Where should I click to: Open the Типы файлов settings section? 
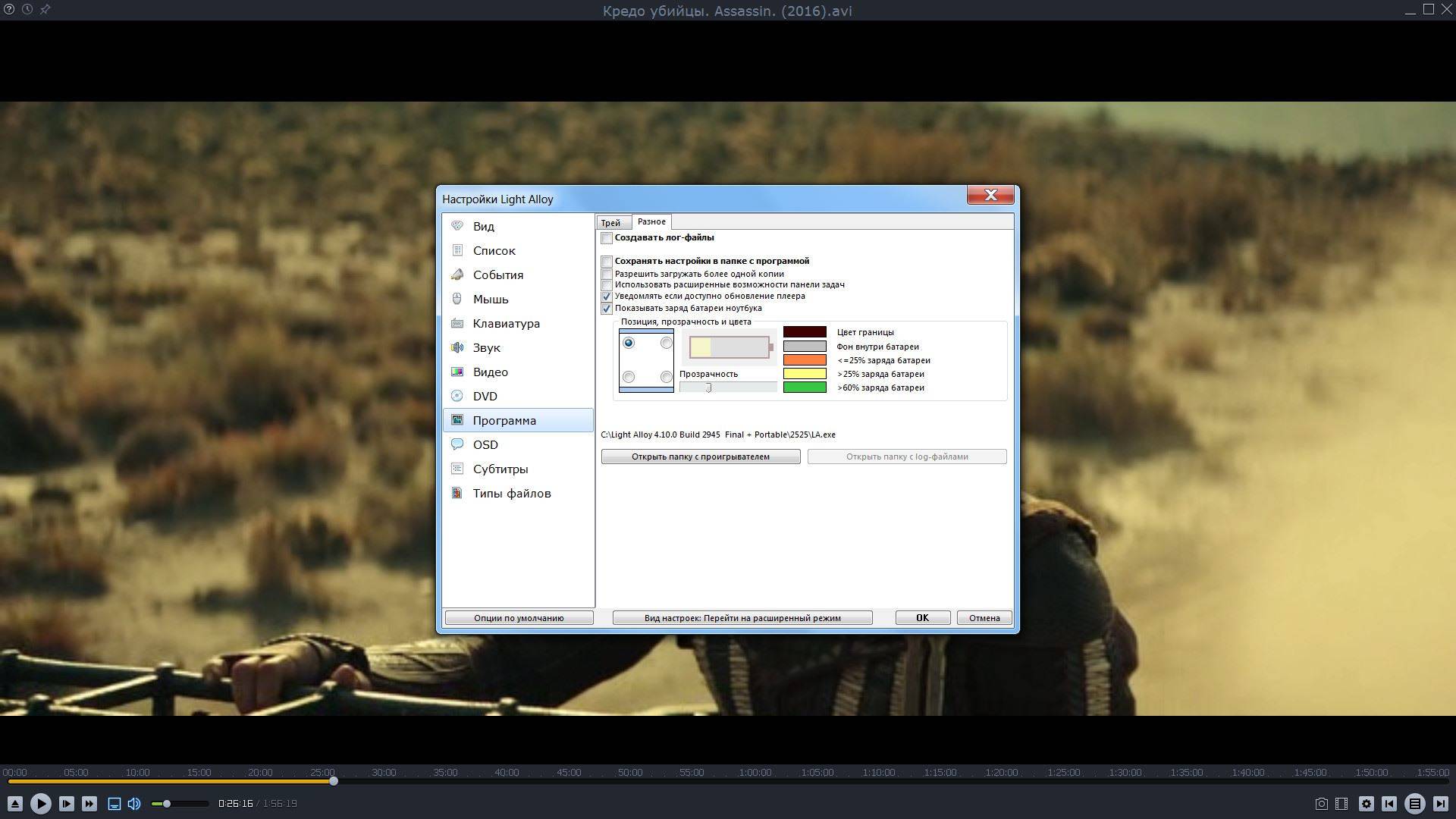[519, 493]
